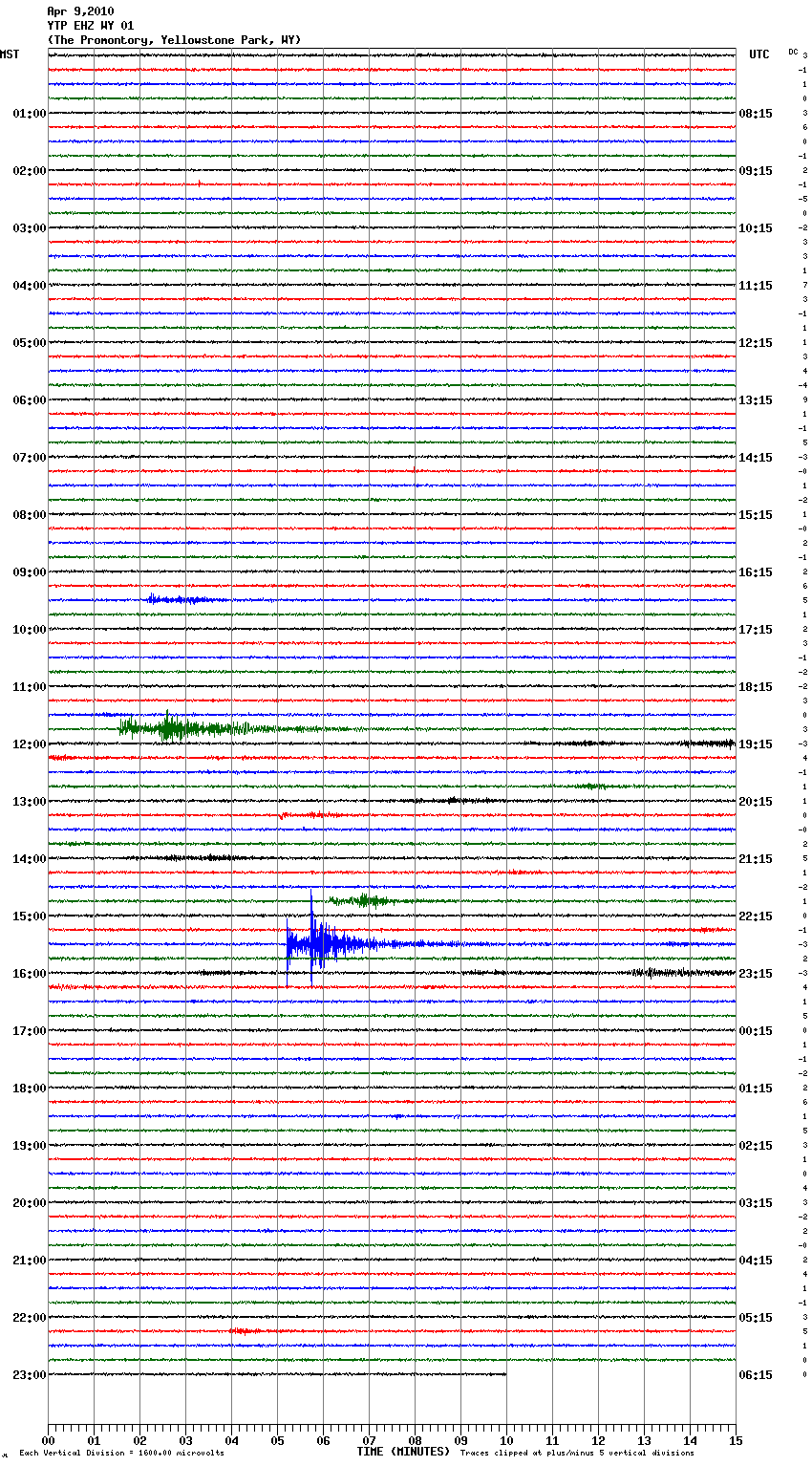Select the 19:00 MST time label
Image resolution: width=812 pixels, height=1466 pixels.
tap(30, 1146)
